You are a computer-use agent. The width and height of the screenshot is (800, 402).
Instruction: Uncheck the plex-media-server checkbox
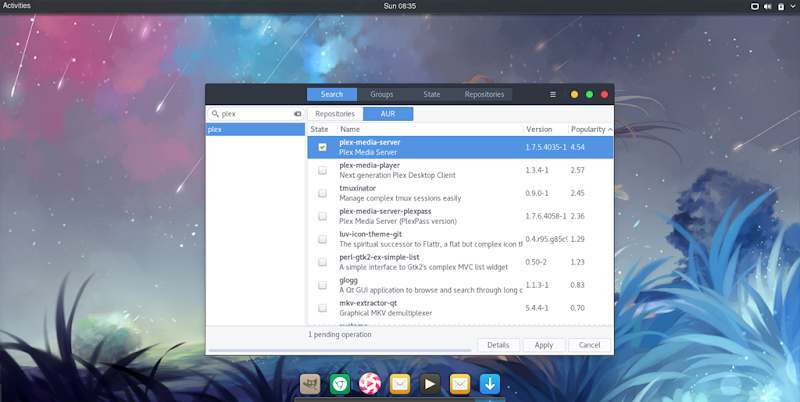click(x=322, y=147)
